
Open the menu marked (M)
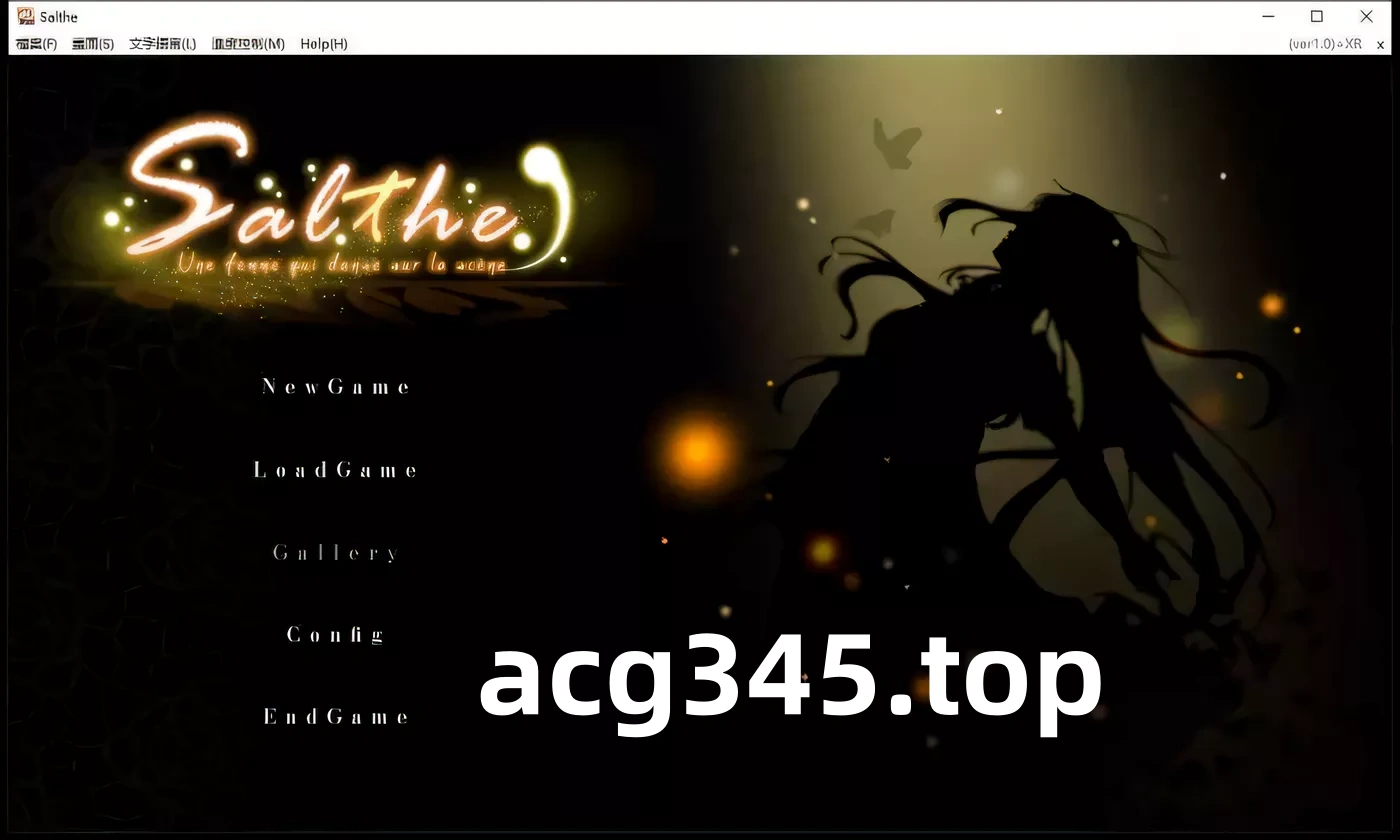[x=248, y=44]
